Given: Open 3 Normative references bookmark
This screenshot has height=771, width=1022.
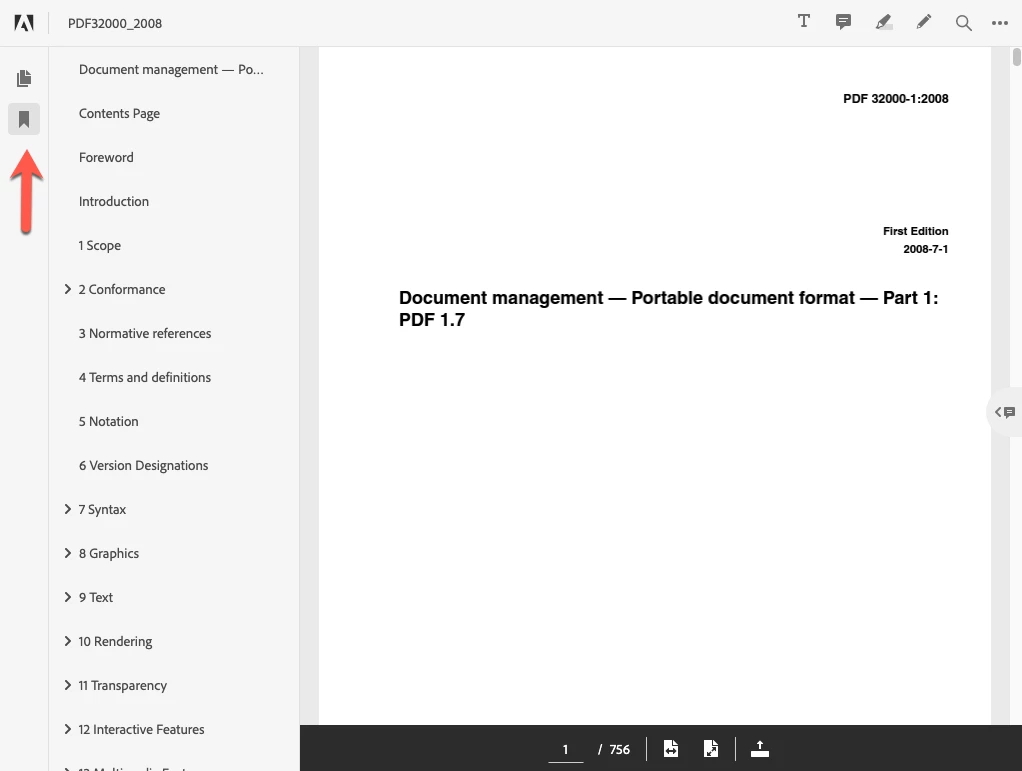Looking at the screenshot, I should 145,333.
